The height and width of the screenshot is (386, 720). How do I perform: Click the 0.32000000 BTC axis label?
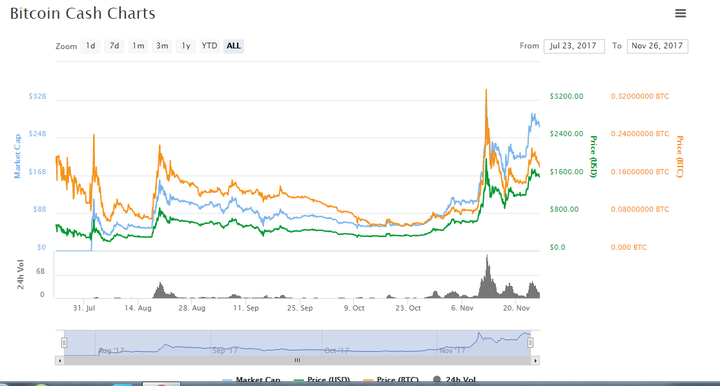coord(640,96)
